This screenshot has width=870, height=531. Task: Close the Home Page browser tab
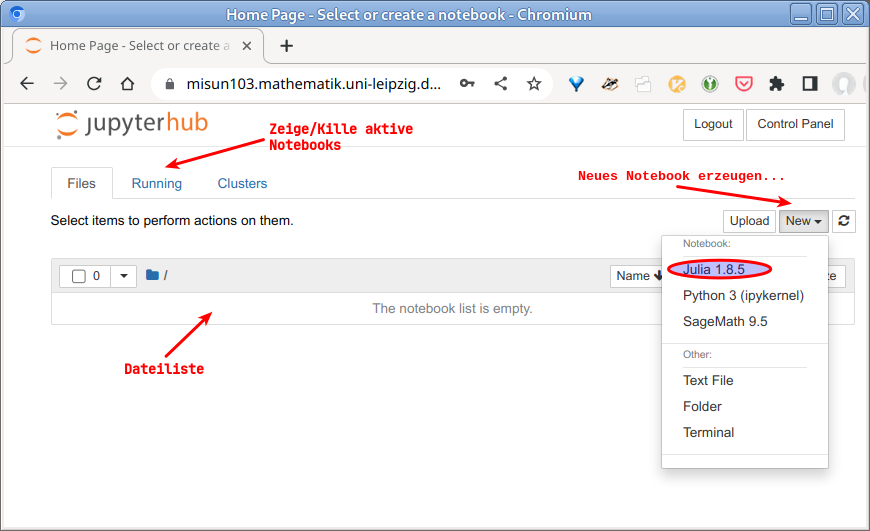[247, 46]
